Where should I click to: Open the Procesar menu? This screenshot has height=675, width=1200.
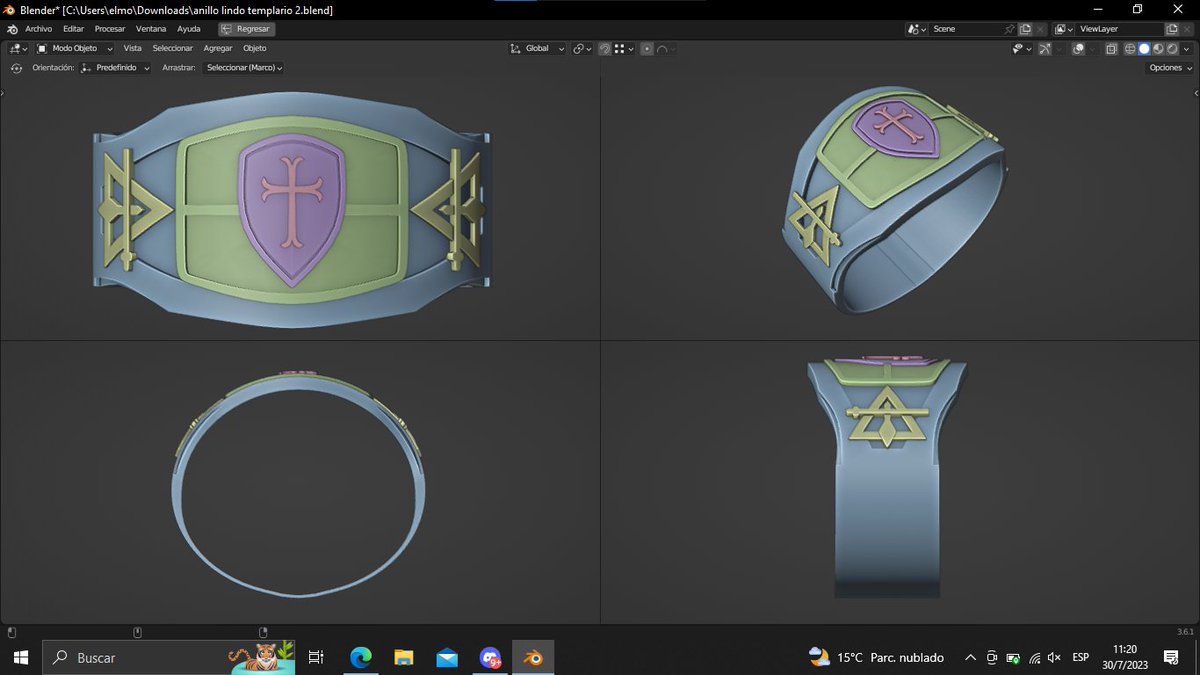coord(110,29)
